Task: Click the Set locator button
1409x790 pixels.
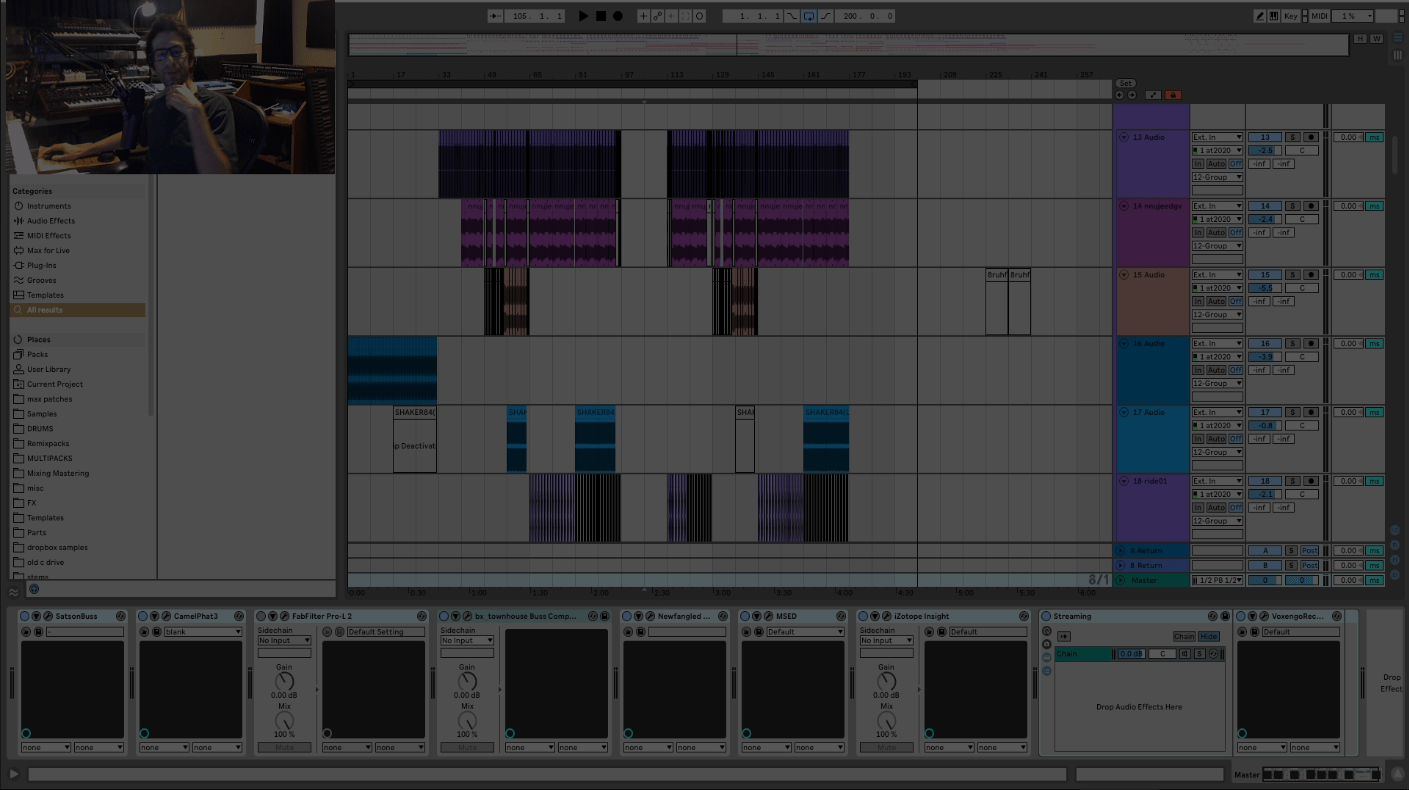Action: [x=1126, y=84]
